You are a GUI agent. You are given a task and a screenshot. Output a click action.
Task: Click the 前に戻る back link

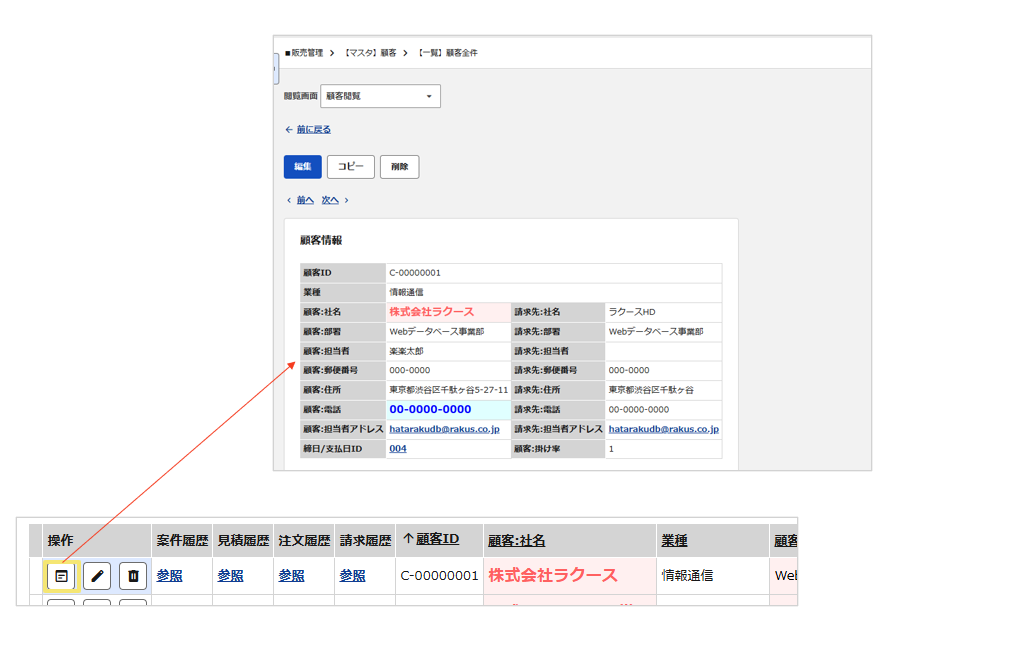point(313,130)
